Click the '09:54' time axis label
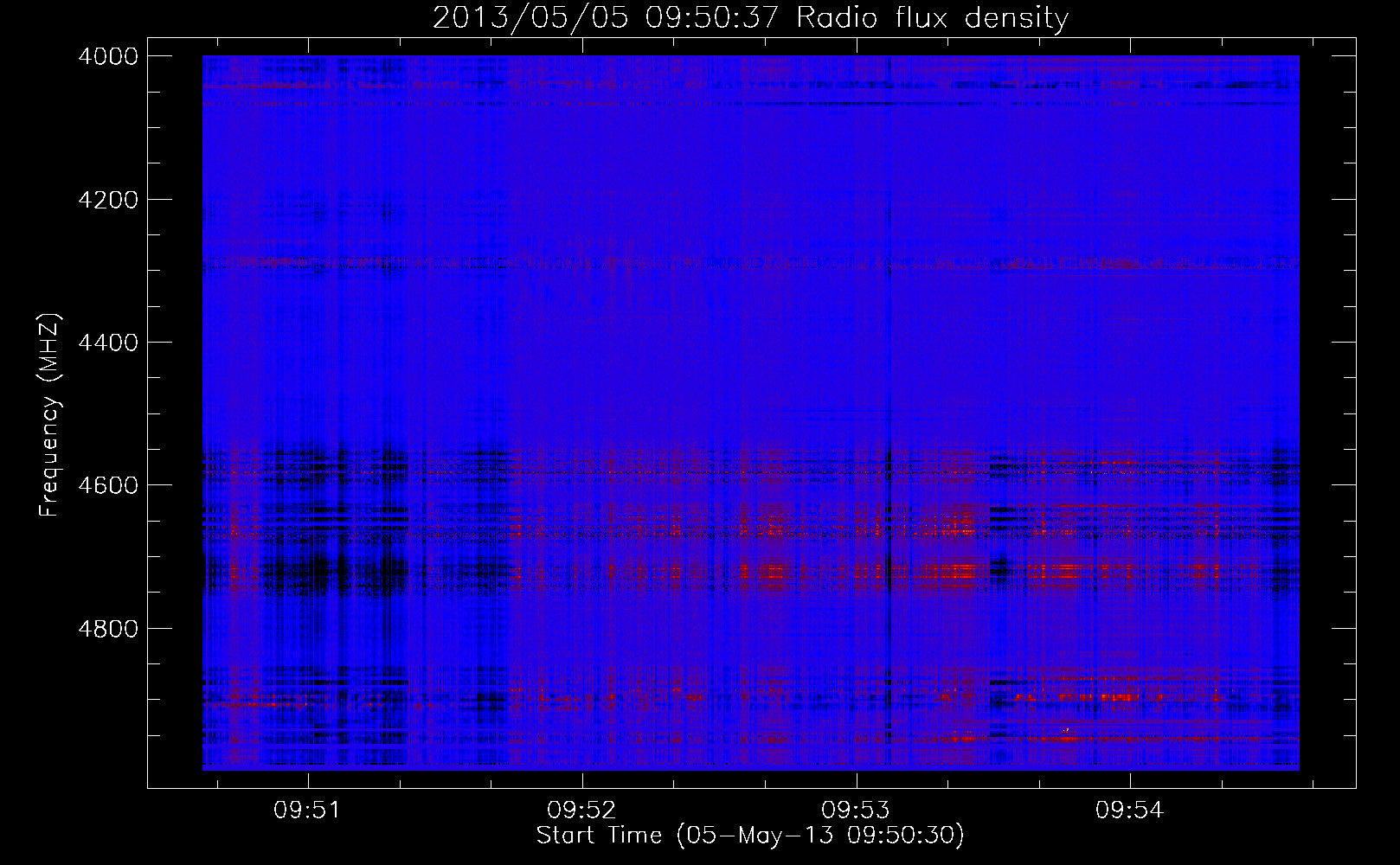1400x865 pixels. coord(1130,811)
